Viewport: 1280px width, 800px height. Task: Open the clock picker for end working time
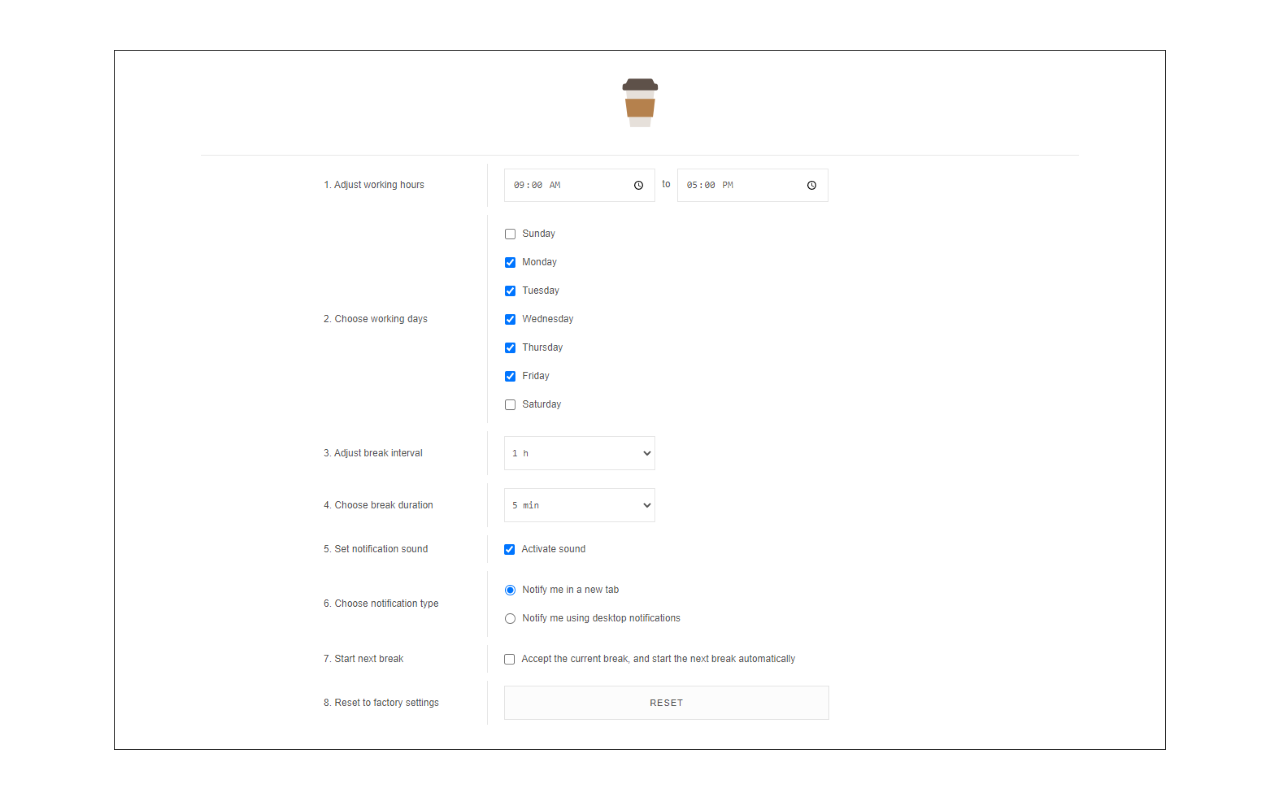811,184
